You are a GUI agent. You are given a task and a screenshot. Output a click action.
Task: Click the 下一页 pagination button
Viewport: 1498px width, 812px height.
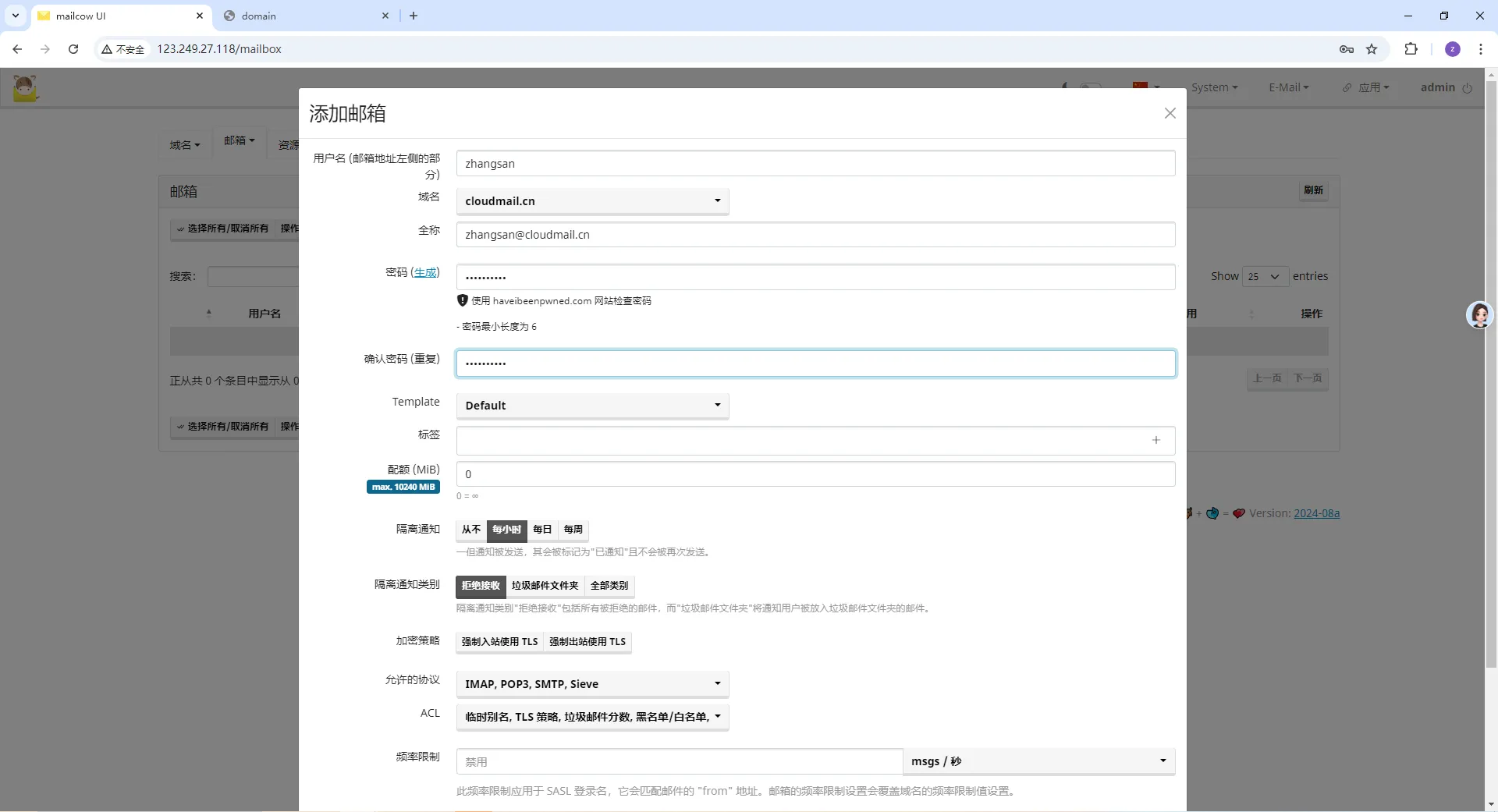(1308, 378)
